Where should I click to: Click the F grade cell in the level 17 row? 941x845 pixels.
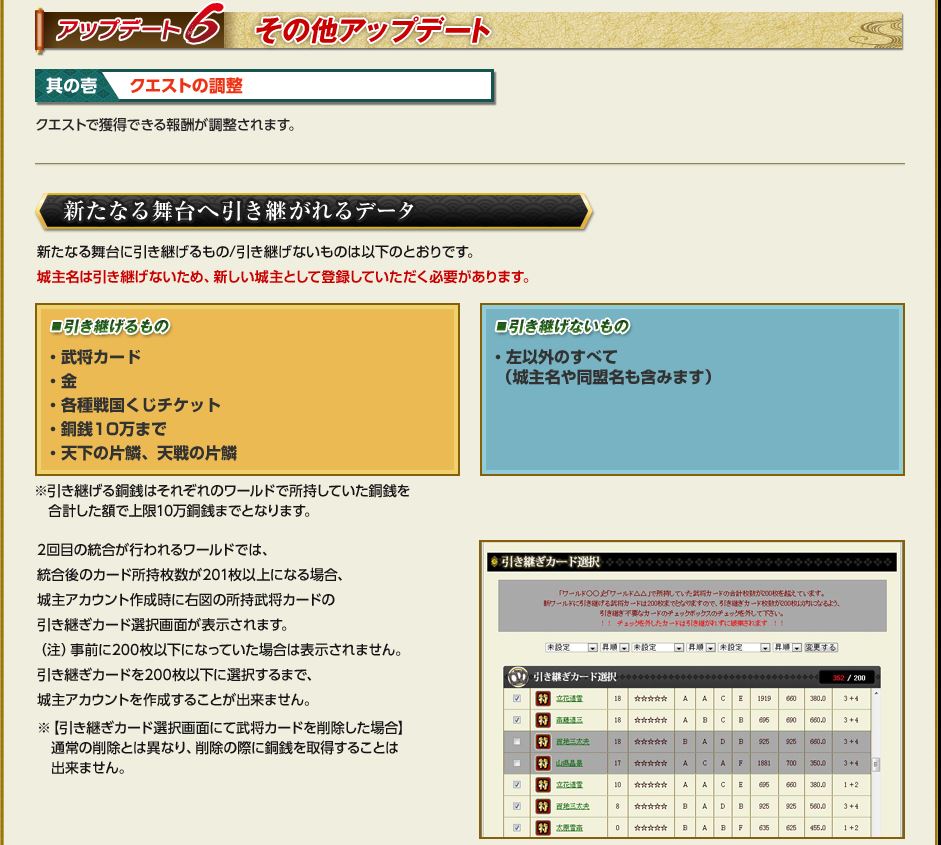tap(741, 763)
